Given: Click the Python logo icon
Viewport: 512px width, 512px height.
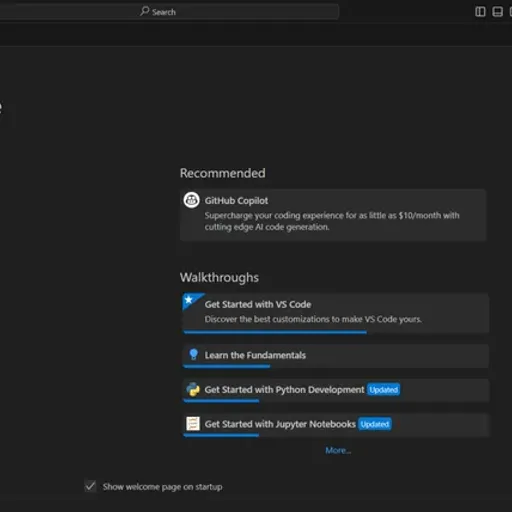Looking at the screenshot, I should 193,389.
